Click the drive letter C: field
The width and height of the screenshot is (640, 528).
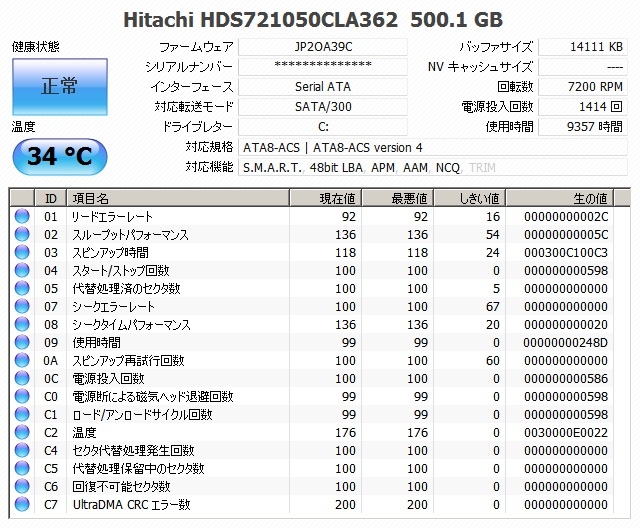pos(323,126)
